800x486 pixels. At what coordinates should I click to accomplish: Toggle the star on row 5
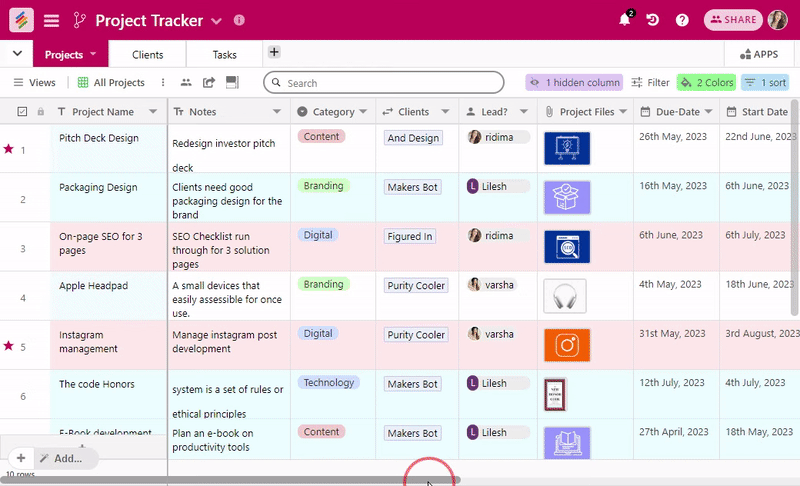pos(8,346)
